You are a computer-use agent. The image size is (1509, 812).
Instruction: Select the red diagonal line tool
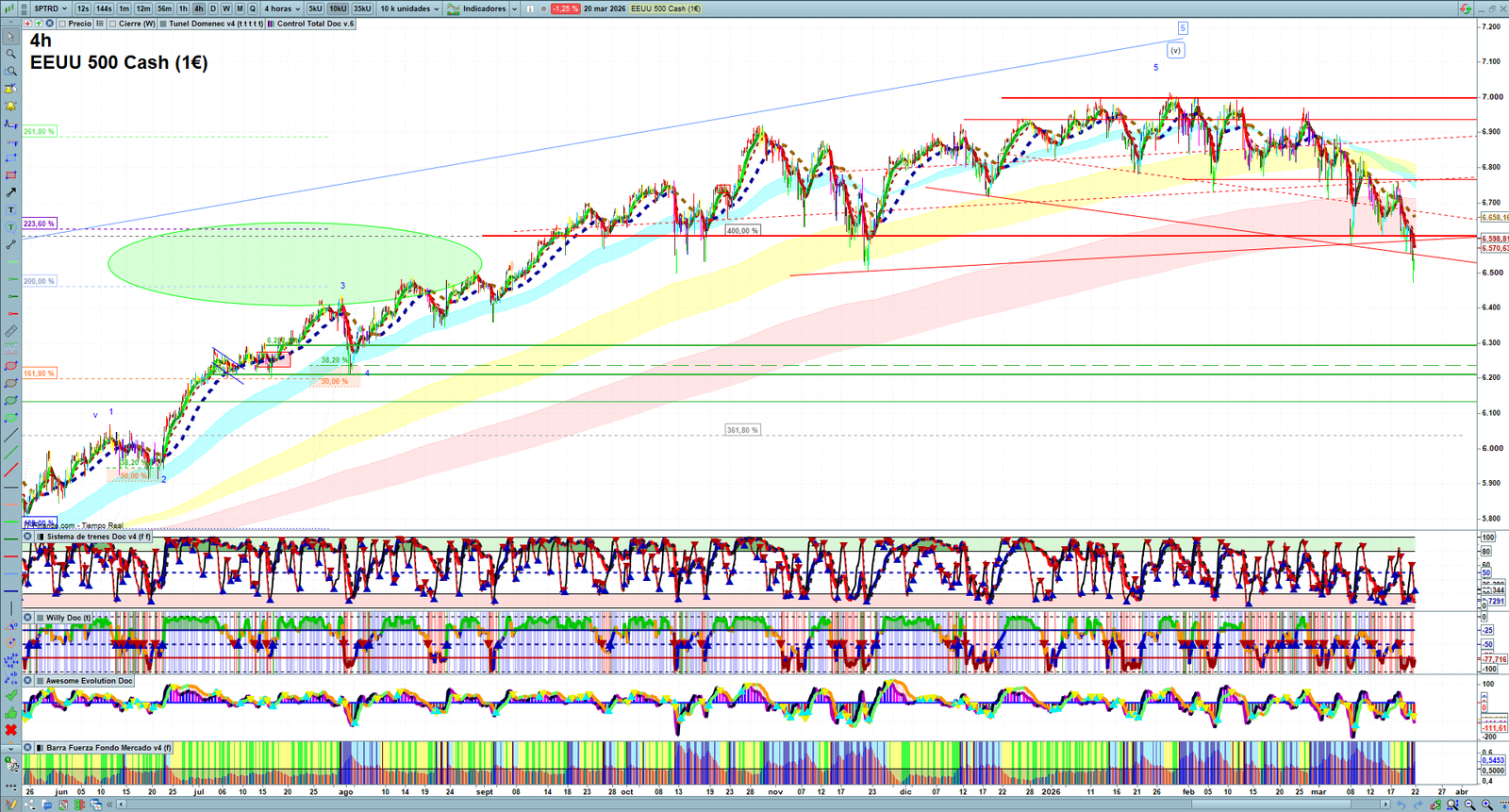coord(10,470)
